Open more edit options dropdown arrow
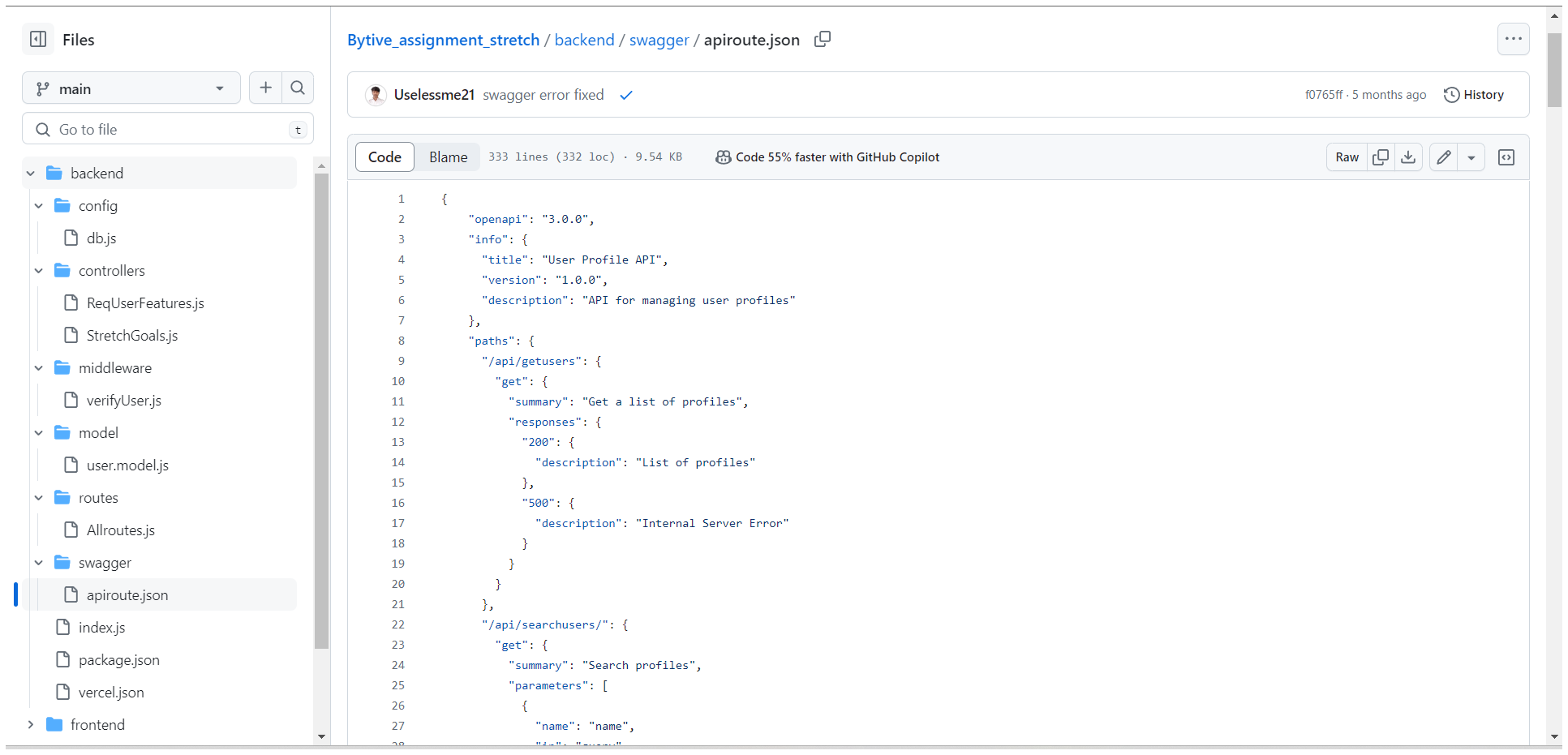This screenshot has width=1568, height=755. click(x=1471, y=157)
